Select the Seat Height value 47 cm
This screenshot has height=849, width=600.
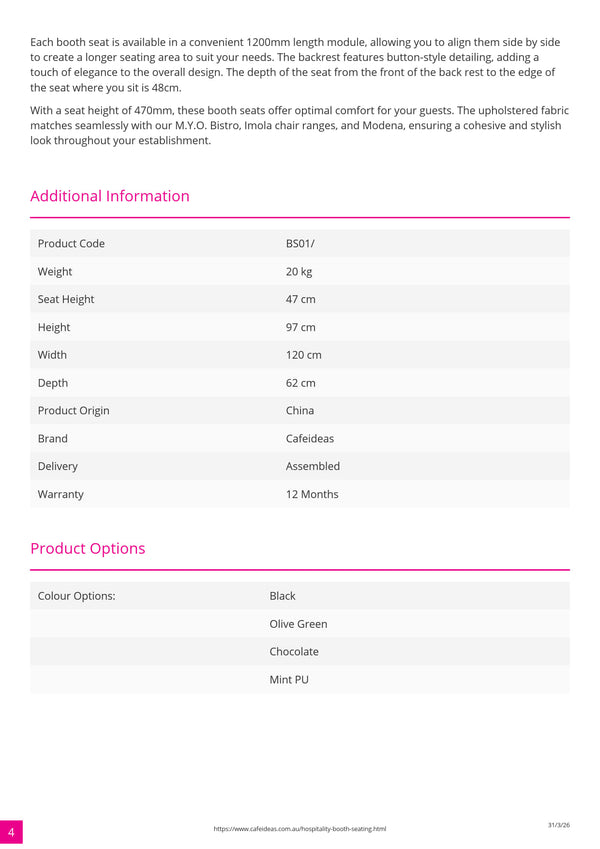tap(301, 299)
